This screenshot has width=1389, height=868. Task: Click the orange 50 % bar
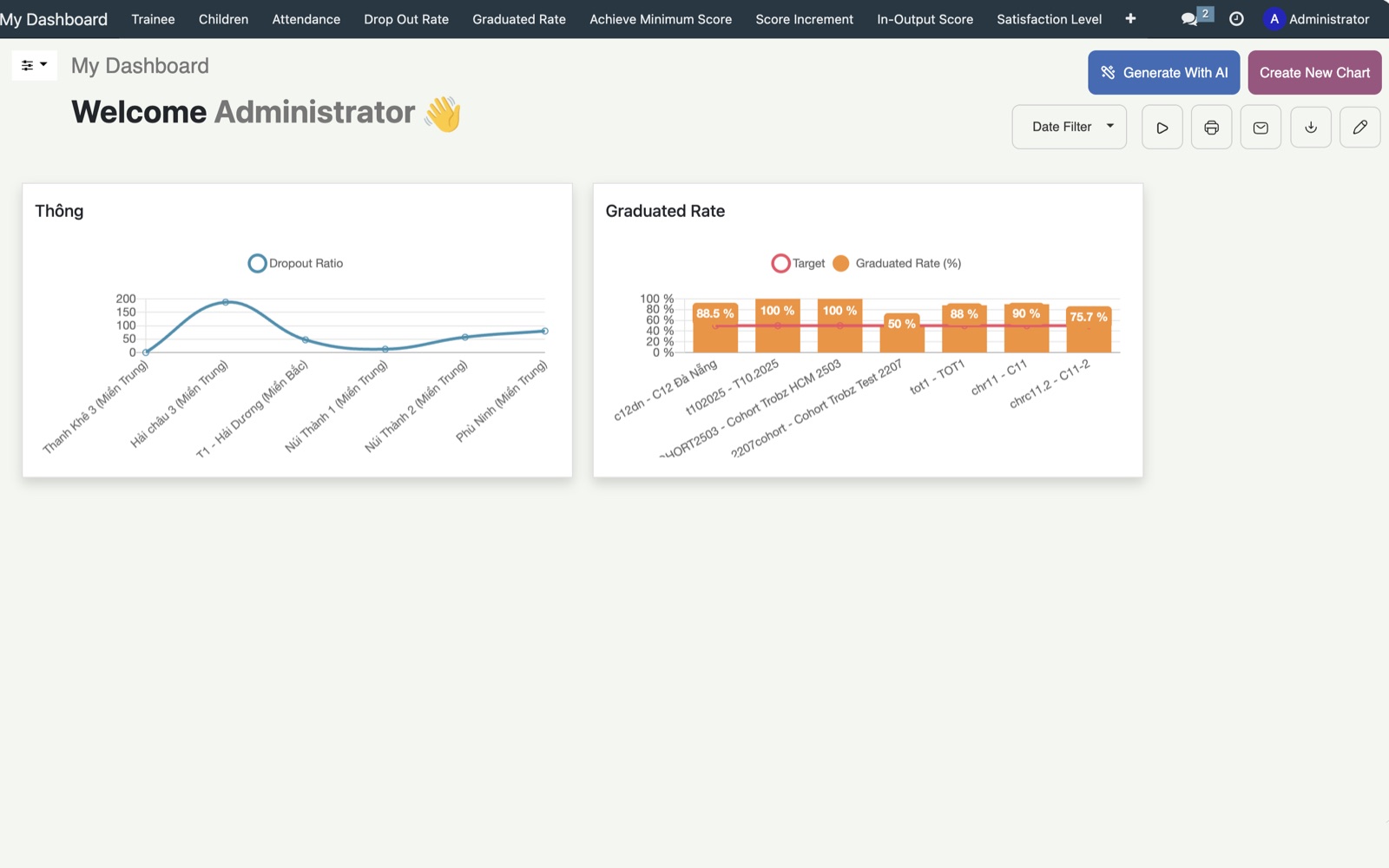coord(902,333)
